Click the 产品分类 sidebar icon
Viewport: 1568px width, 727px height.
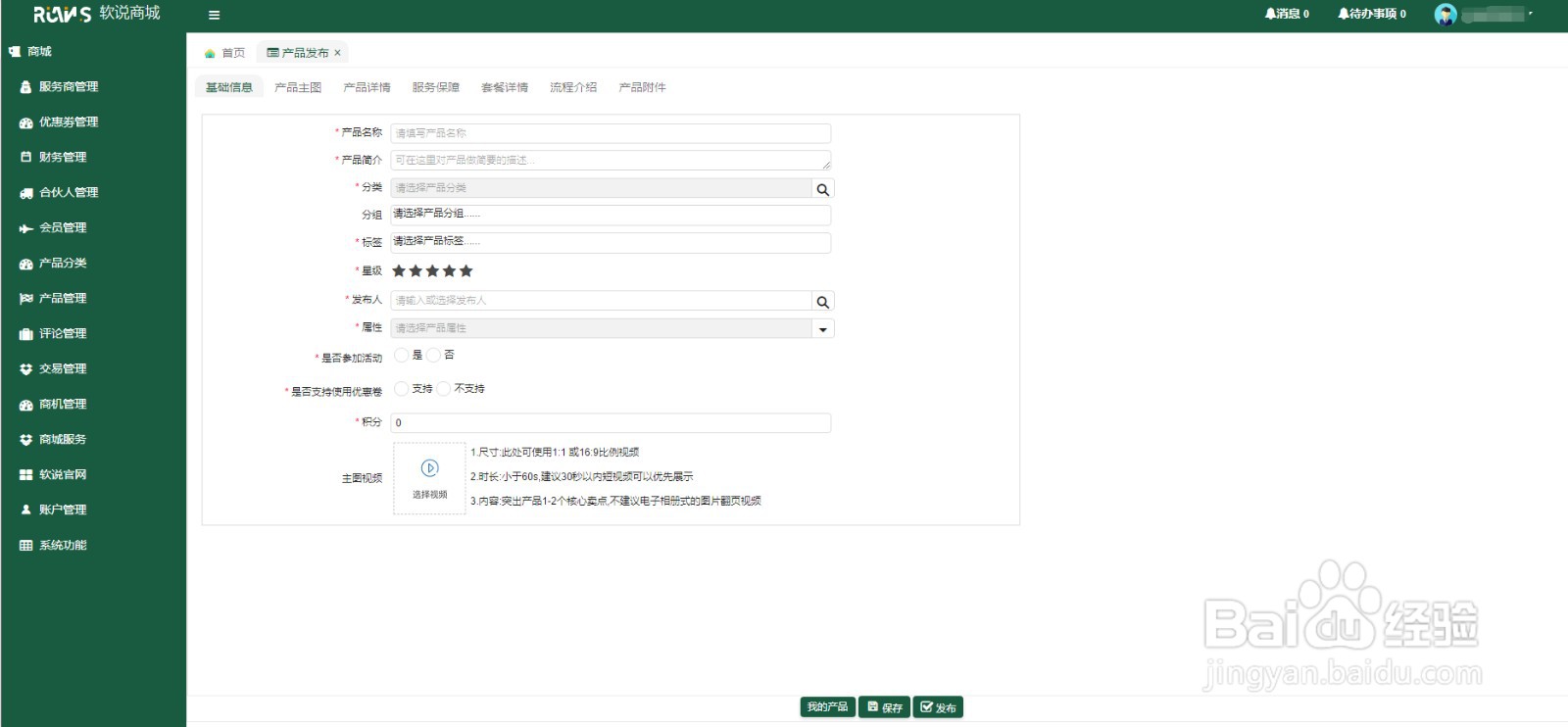pyautogui.click(x=26, y=264)
